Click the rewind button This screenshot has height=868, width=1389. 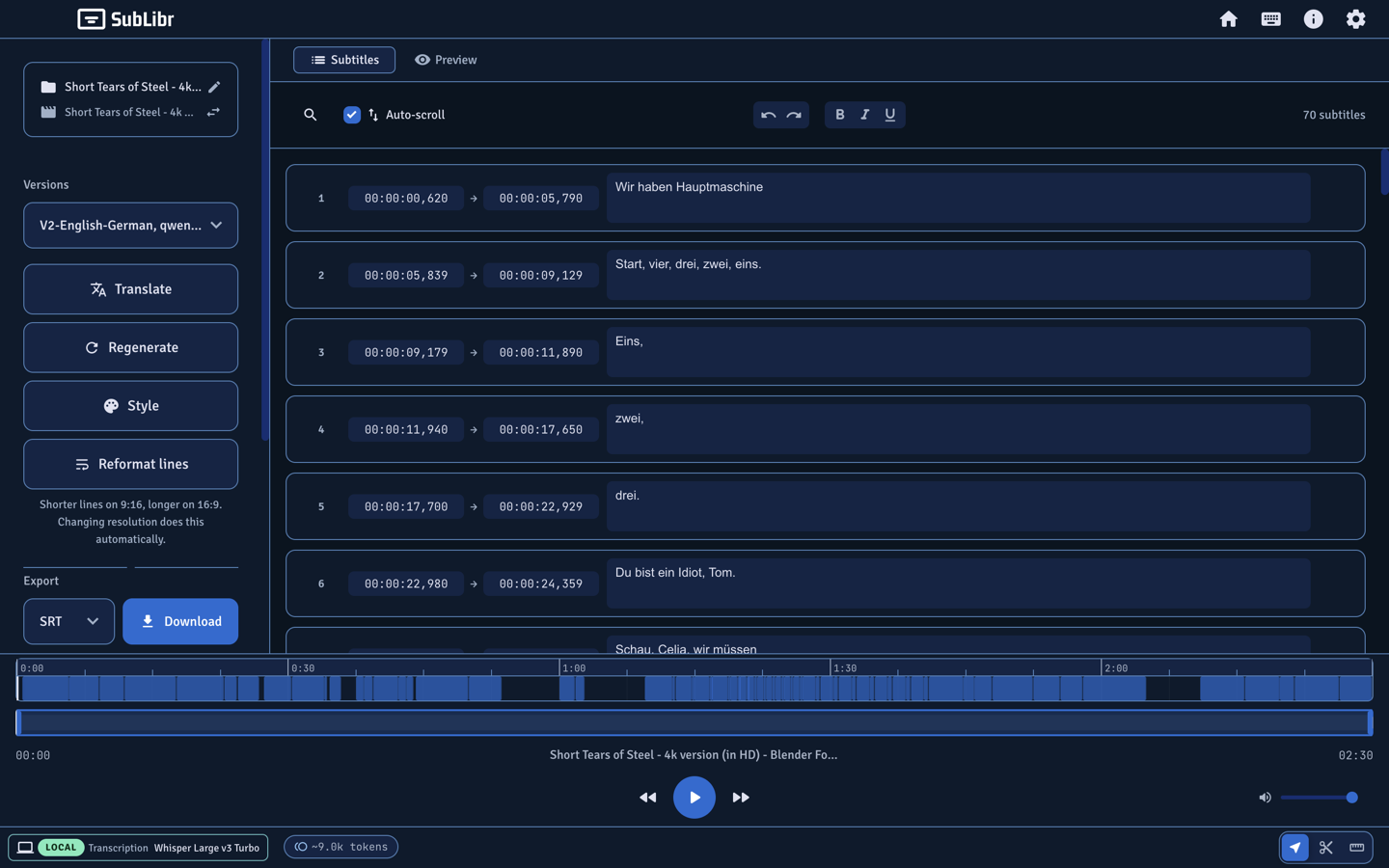647,798
